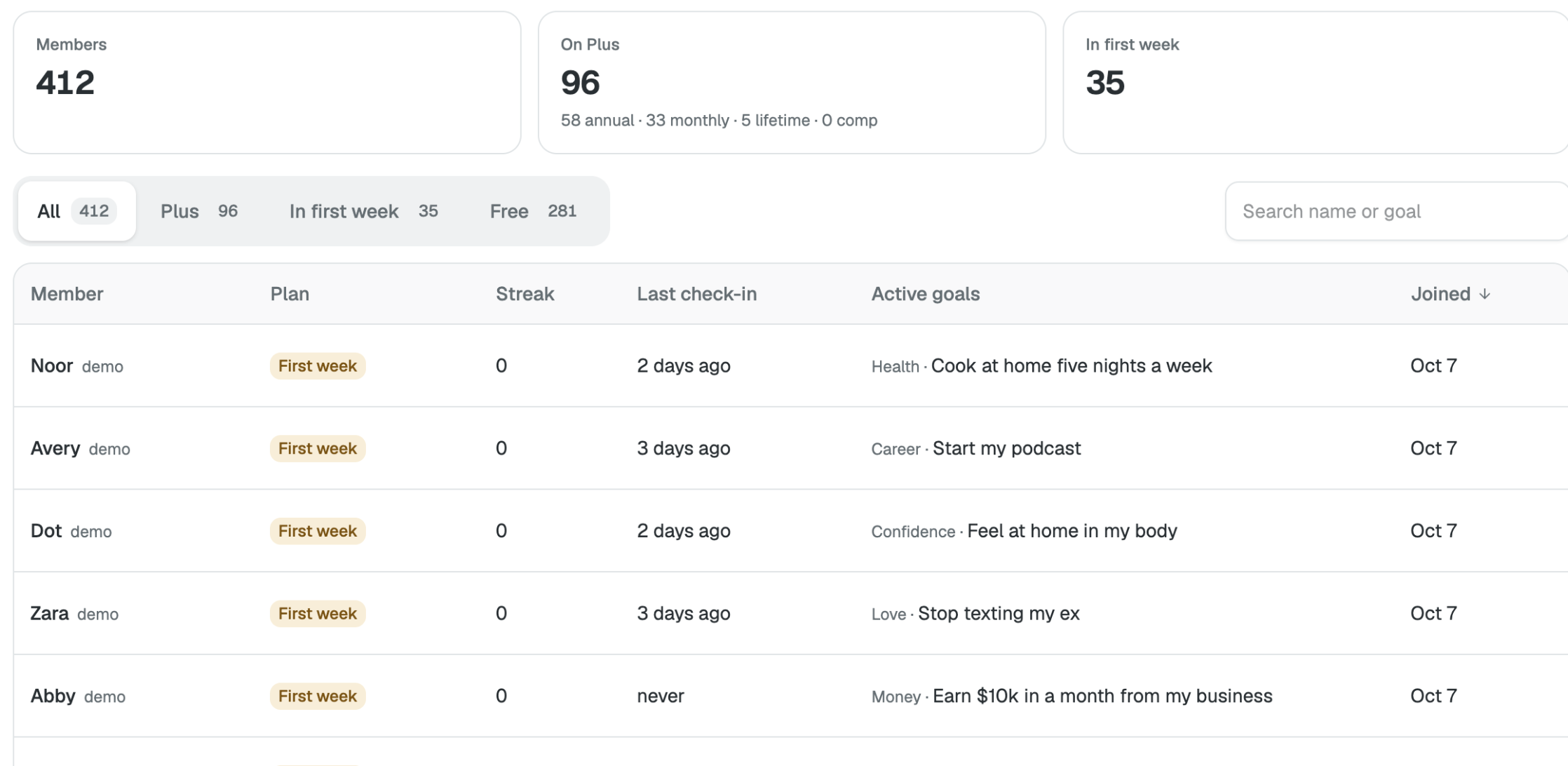
Task: Sort by the Plan column header
Action: click(290, 294)
